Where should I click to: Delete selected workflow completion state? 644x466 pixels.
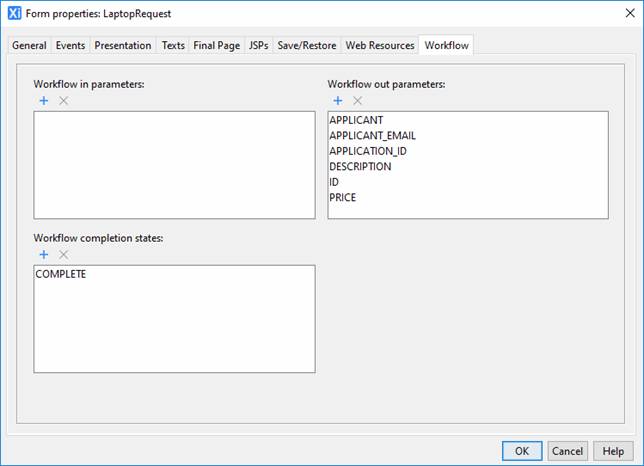click(x=63, y=255)
